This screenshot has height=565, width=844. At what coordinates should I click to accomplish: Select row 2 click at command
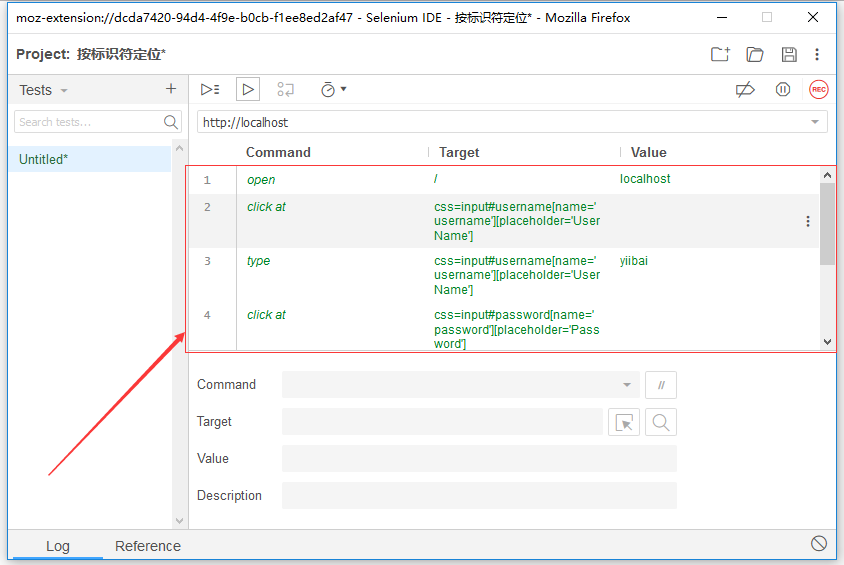[503, 221]
